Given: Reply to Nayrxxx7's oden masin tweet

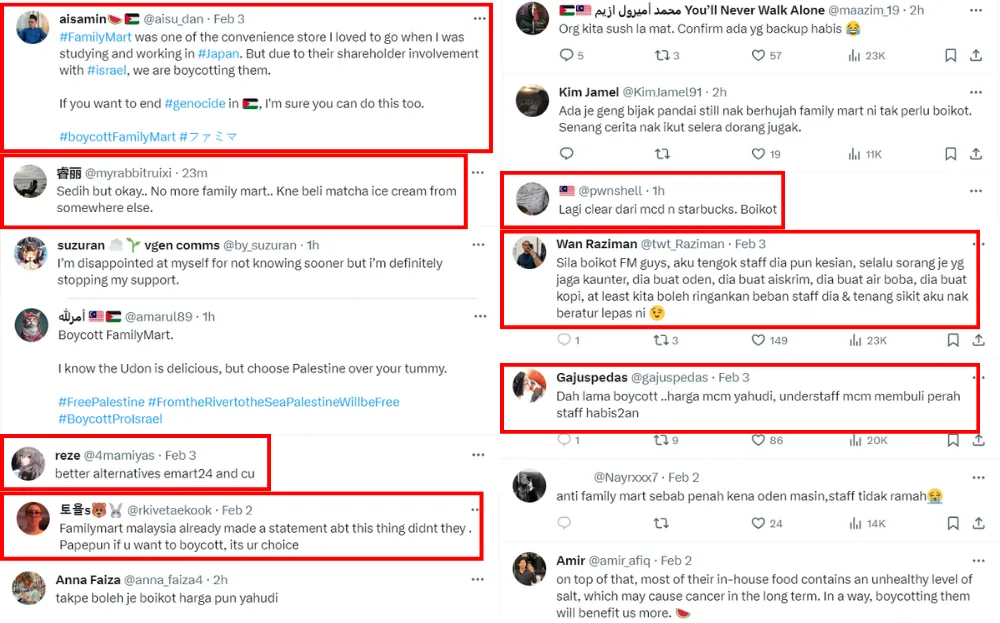Looking at the screenshot, I should click(566, 523).
